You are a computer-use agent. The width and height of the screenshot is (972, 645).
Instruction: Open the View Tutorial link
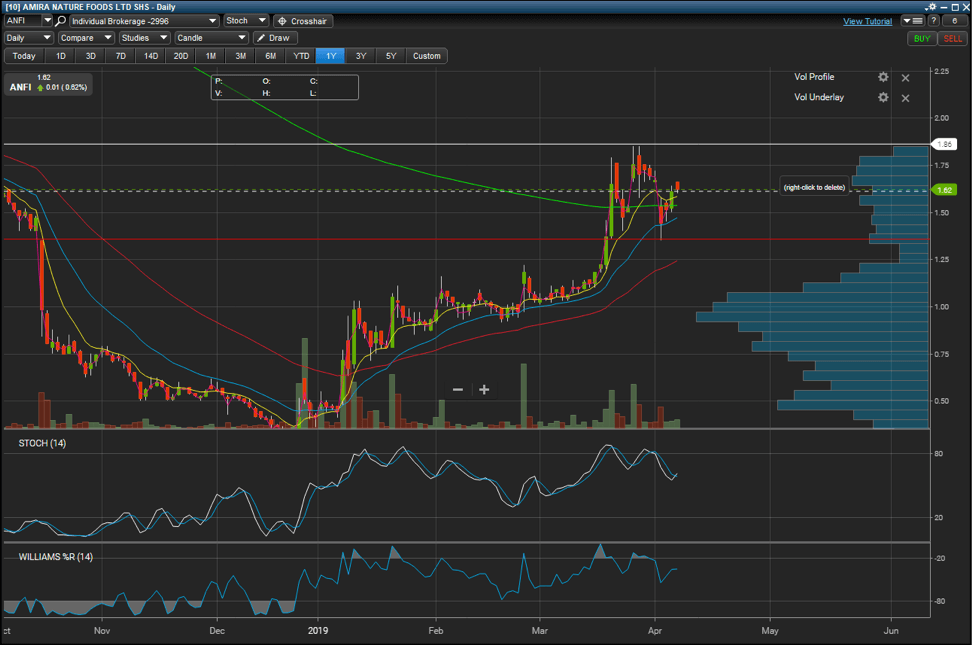867,21
